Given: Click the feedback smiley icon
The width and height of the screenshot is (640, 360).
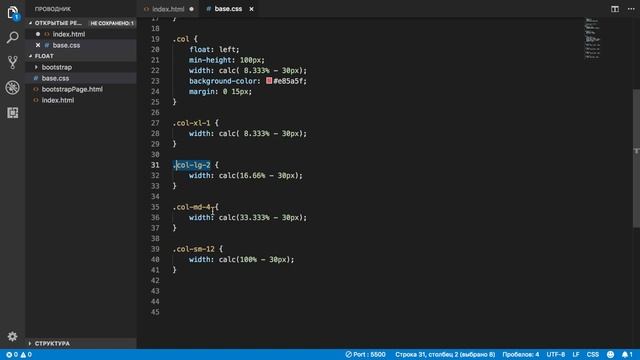Looking at the screenshot, I should pos(611,355).
